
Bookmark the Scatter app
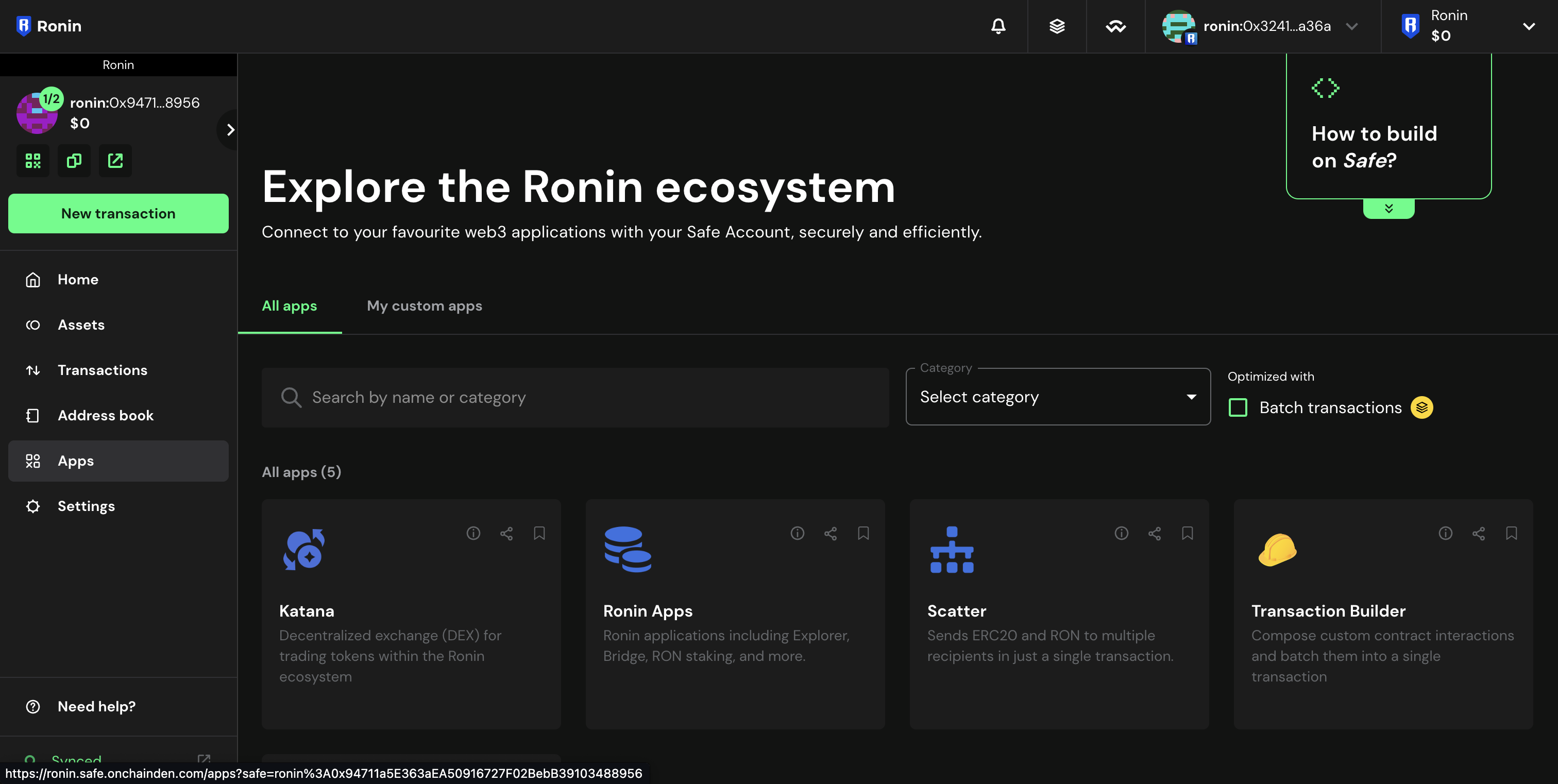(x=1187, y=533)
